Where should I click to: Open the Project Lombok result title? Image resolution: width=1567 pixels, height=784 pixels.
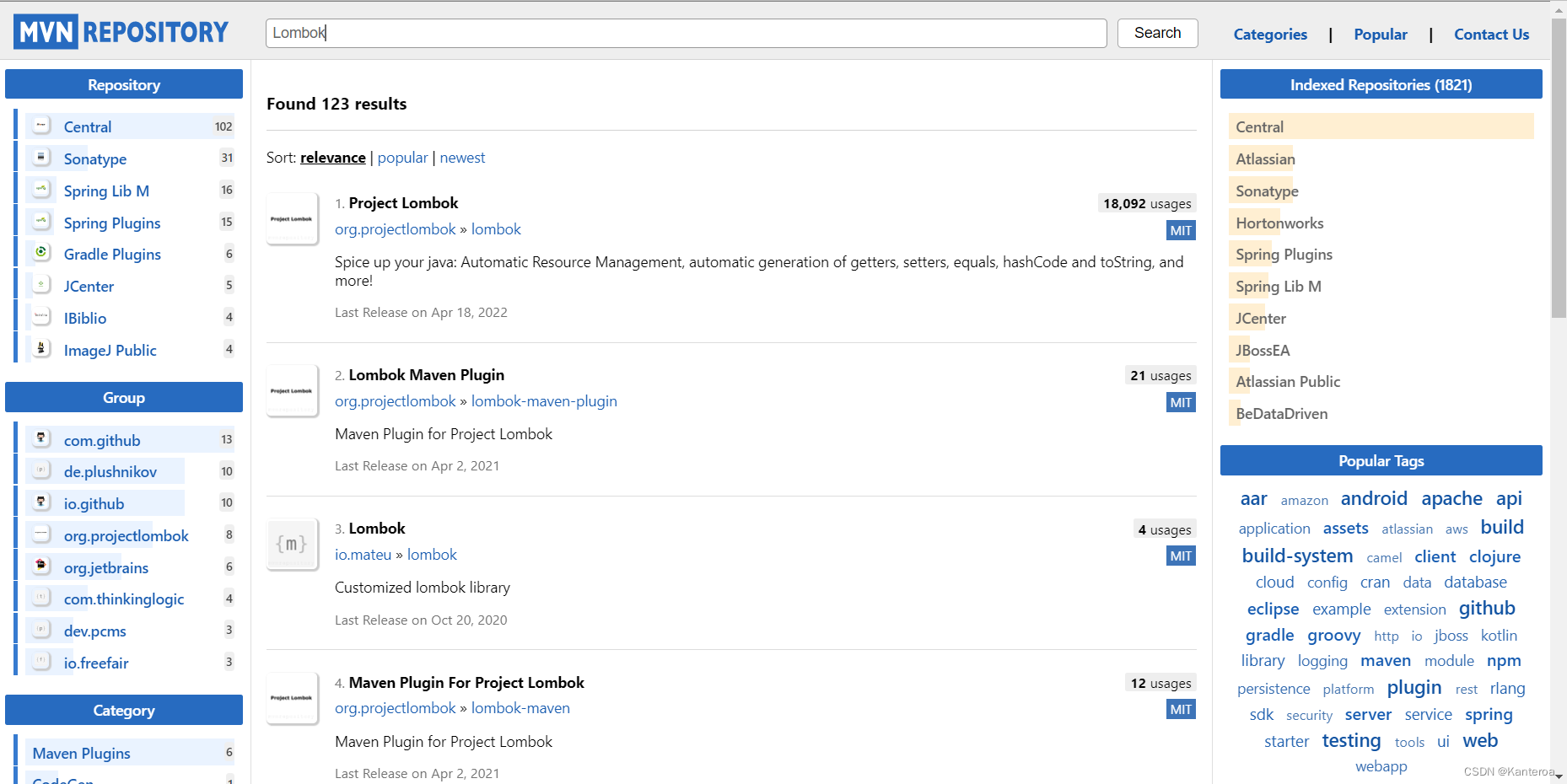(x=403, y=203)
